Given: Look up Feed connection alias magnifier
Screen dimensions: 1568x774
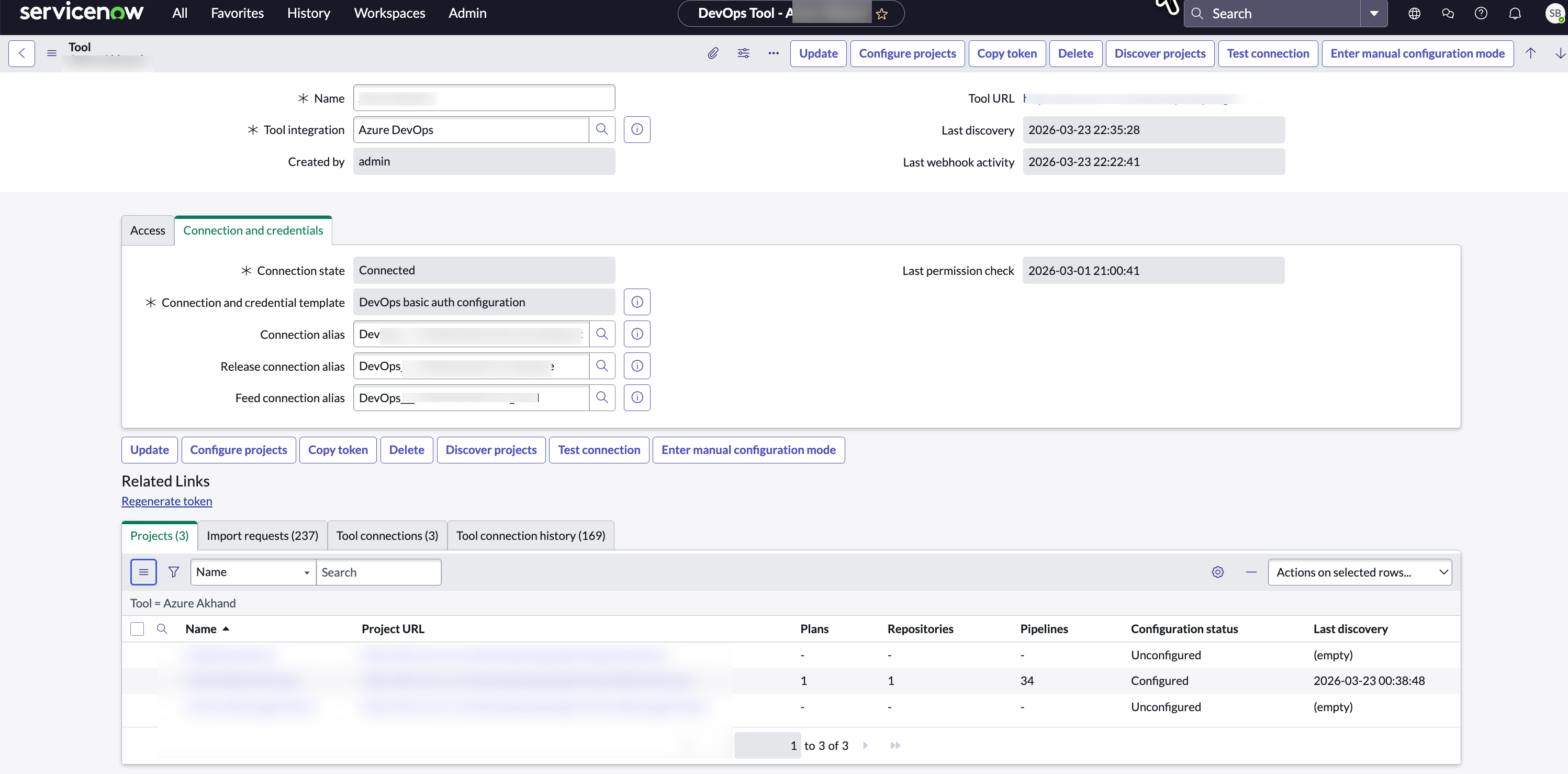Looking at the screenshot, I should (x=602, y=397).
